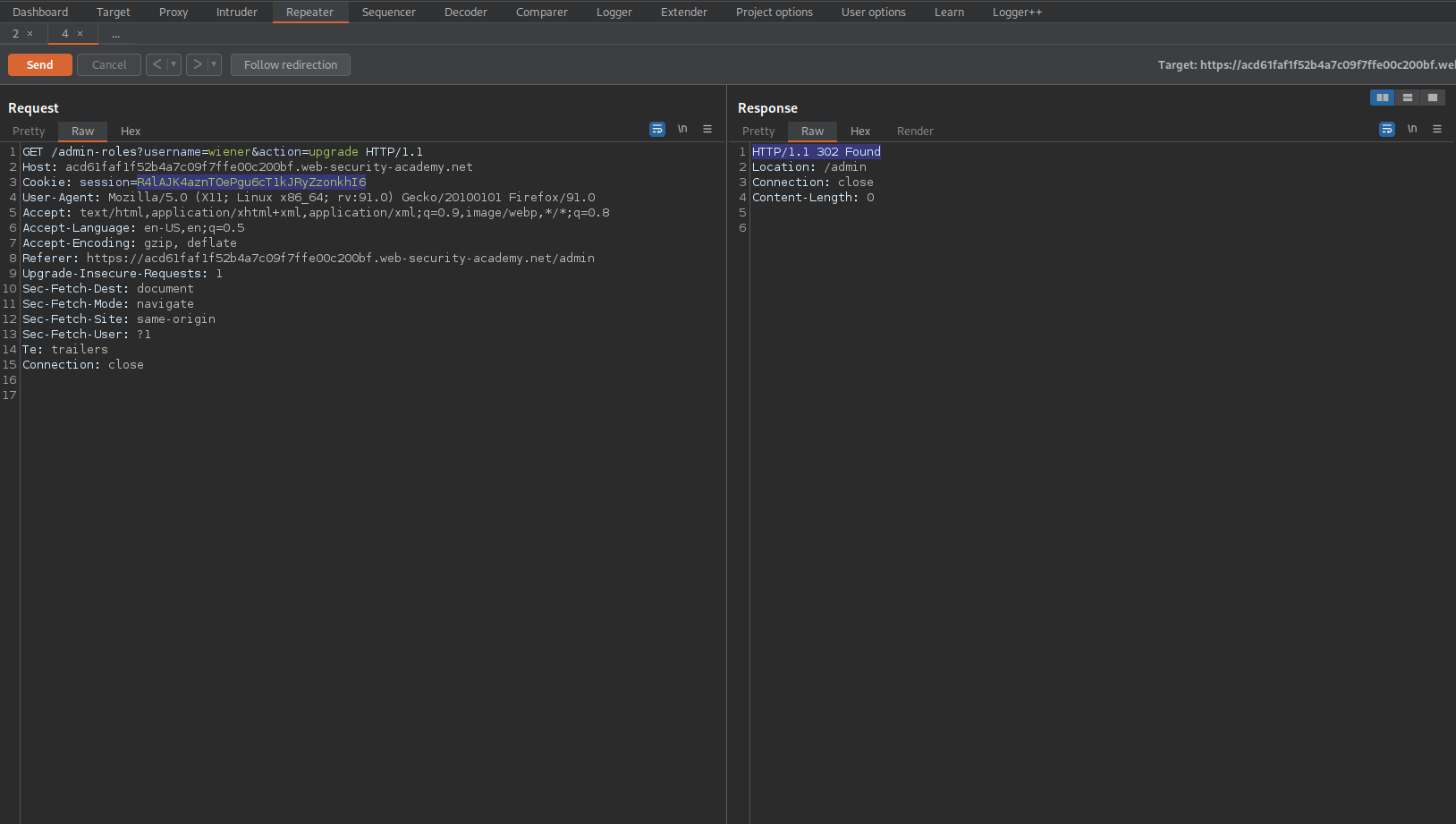Viewport: 1456px width, 824px height.
Task: Open back history dropdown arrow
Action: [x=174, y=64]
